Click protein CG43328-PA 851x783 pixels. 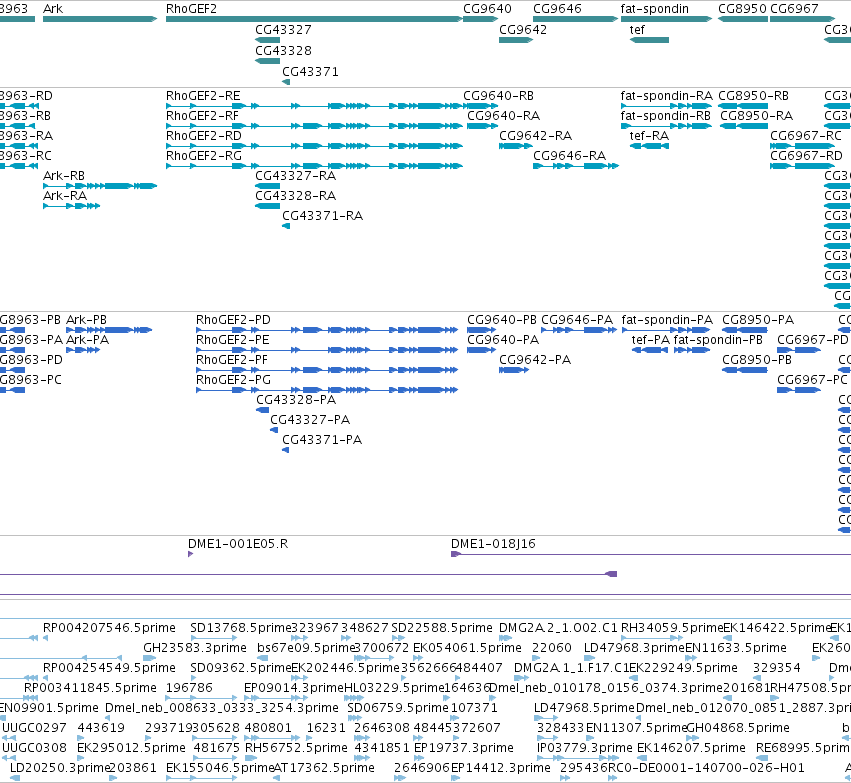pyautogui.click(x=296, y=400)
